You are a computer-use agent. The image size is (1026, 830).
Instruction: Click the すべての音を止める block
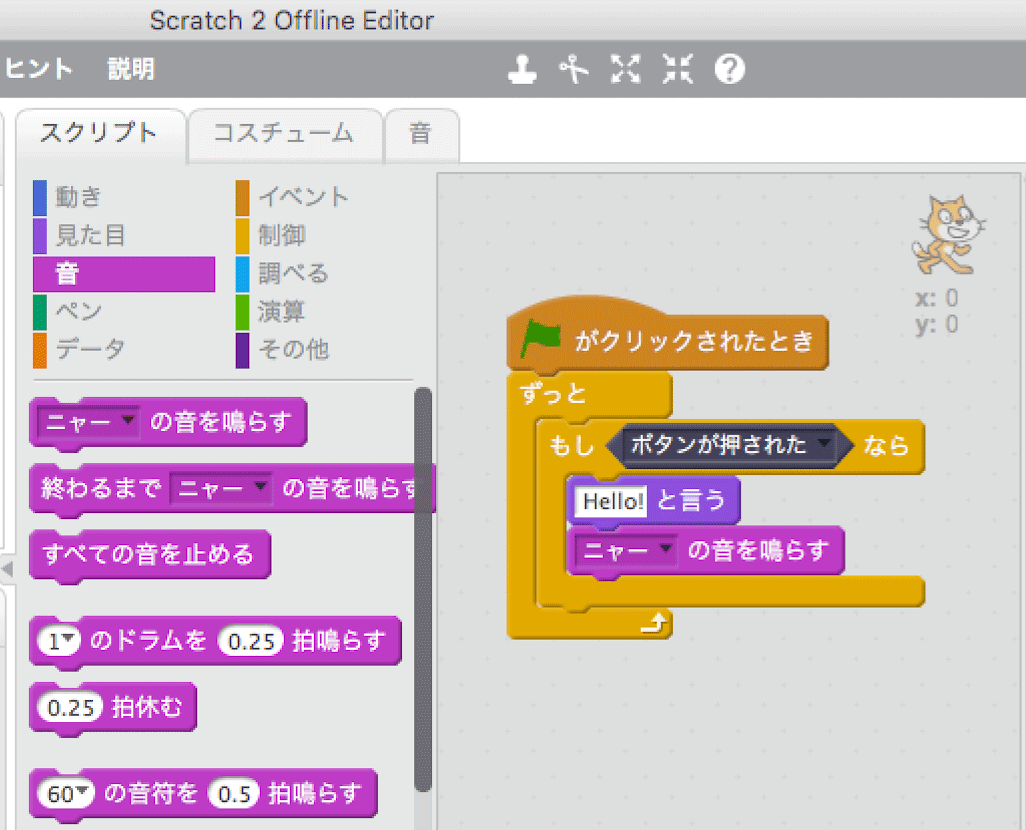tap(149, 555)
